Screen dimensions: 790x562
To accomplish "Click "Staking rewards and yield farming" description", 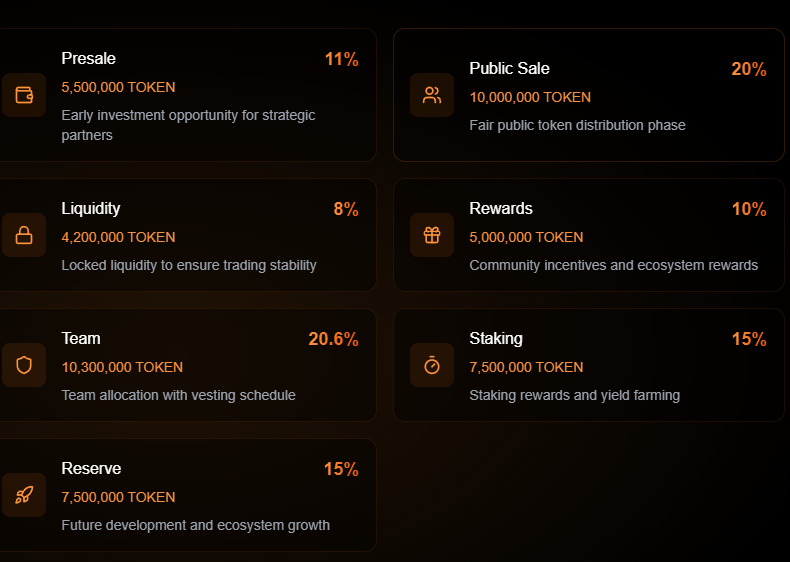I will pyautogui.click(x=574, y=395).
